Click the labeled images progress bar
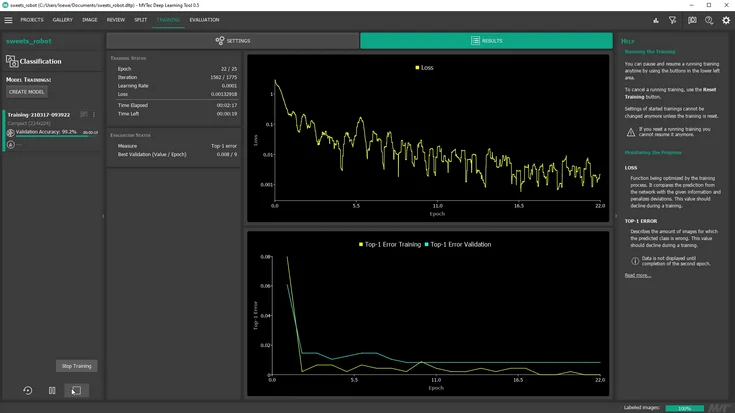This screenshot has width=735, height=413. (x=684, y=408)
